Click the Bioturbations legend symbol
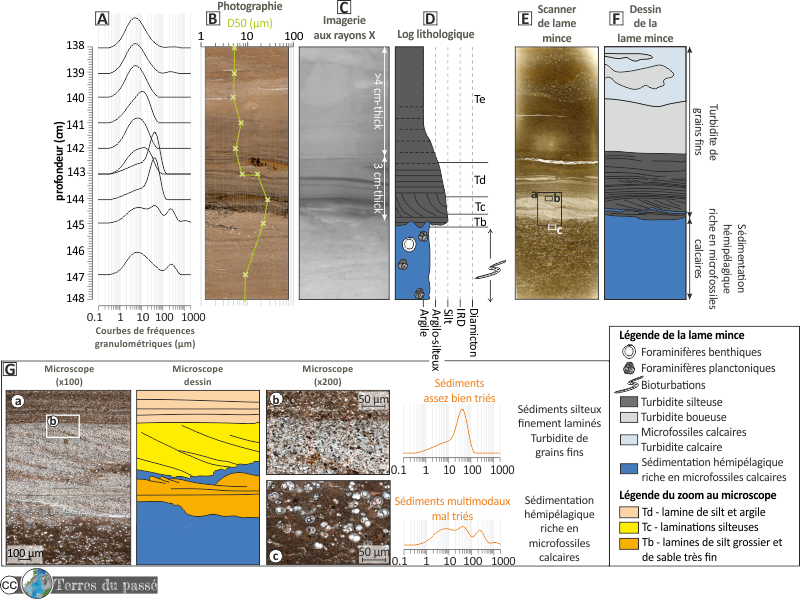The width and height of the screenshot is (800, 600). [x=627, y=385]
